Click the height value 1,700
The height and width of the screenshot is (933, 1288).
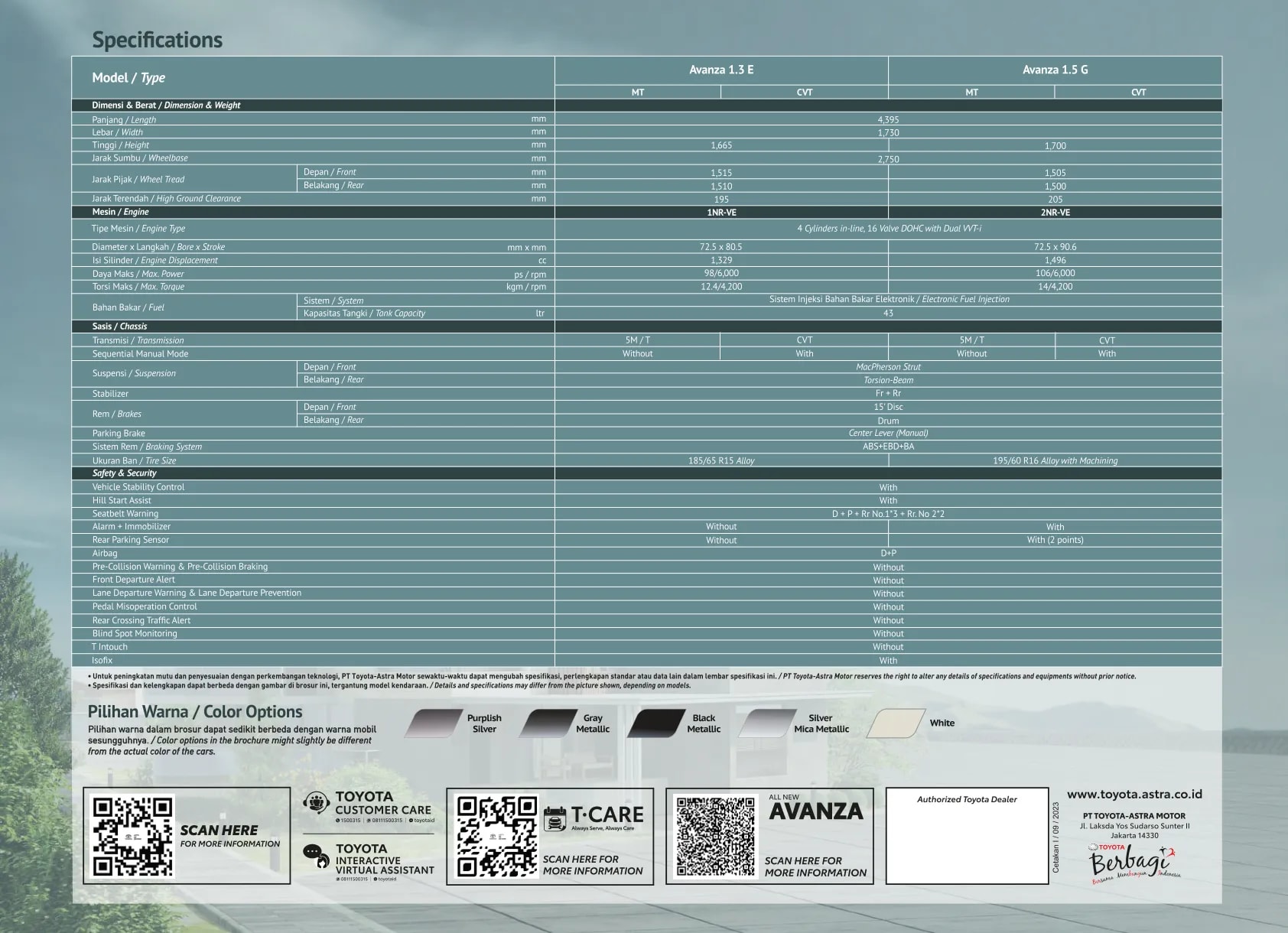(x=1055, y=145)
